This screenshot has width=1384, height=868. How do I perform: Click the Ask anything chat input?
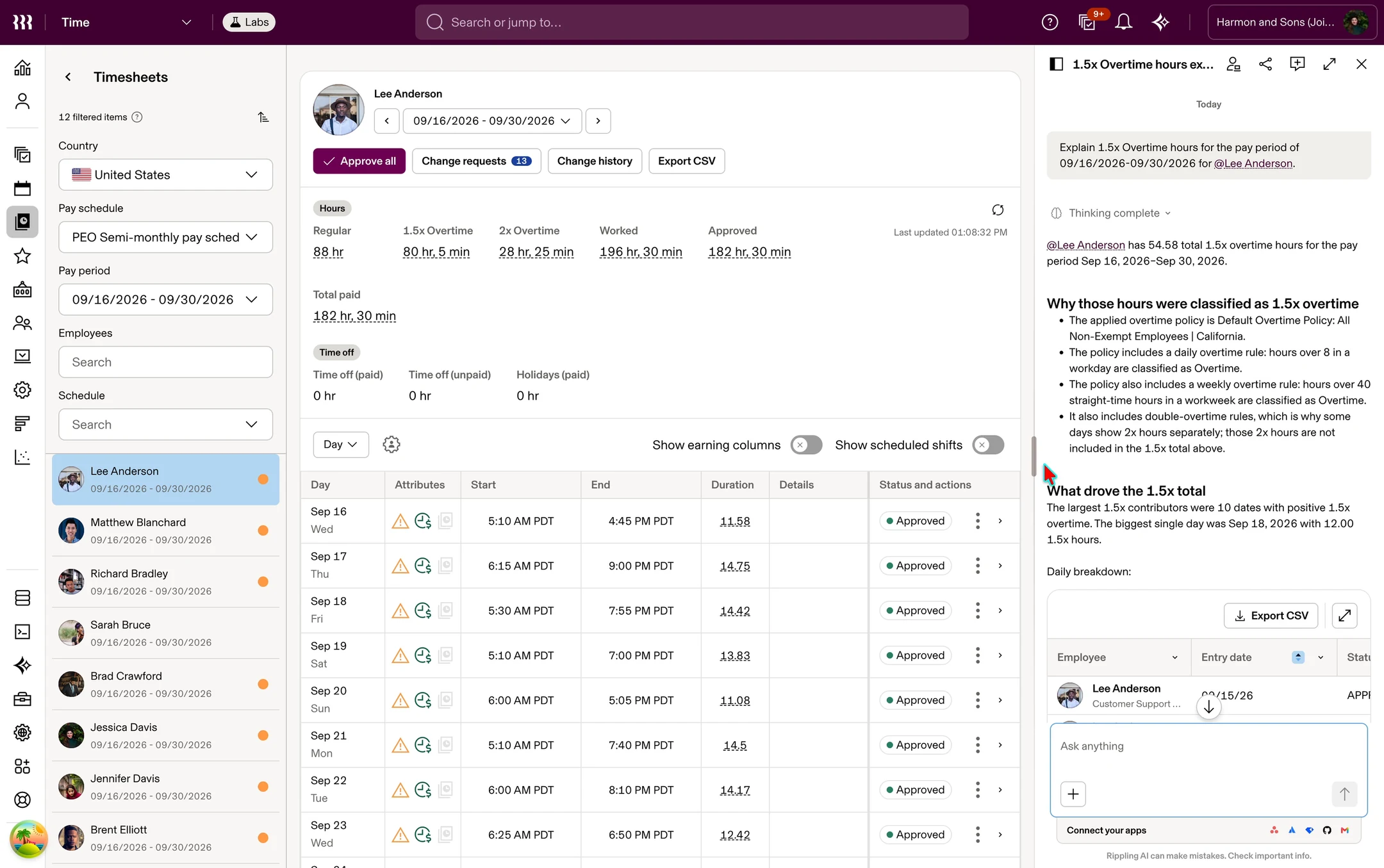click(x=1208, y=747)
